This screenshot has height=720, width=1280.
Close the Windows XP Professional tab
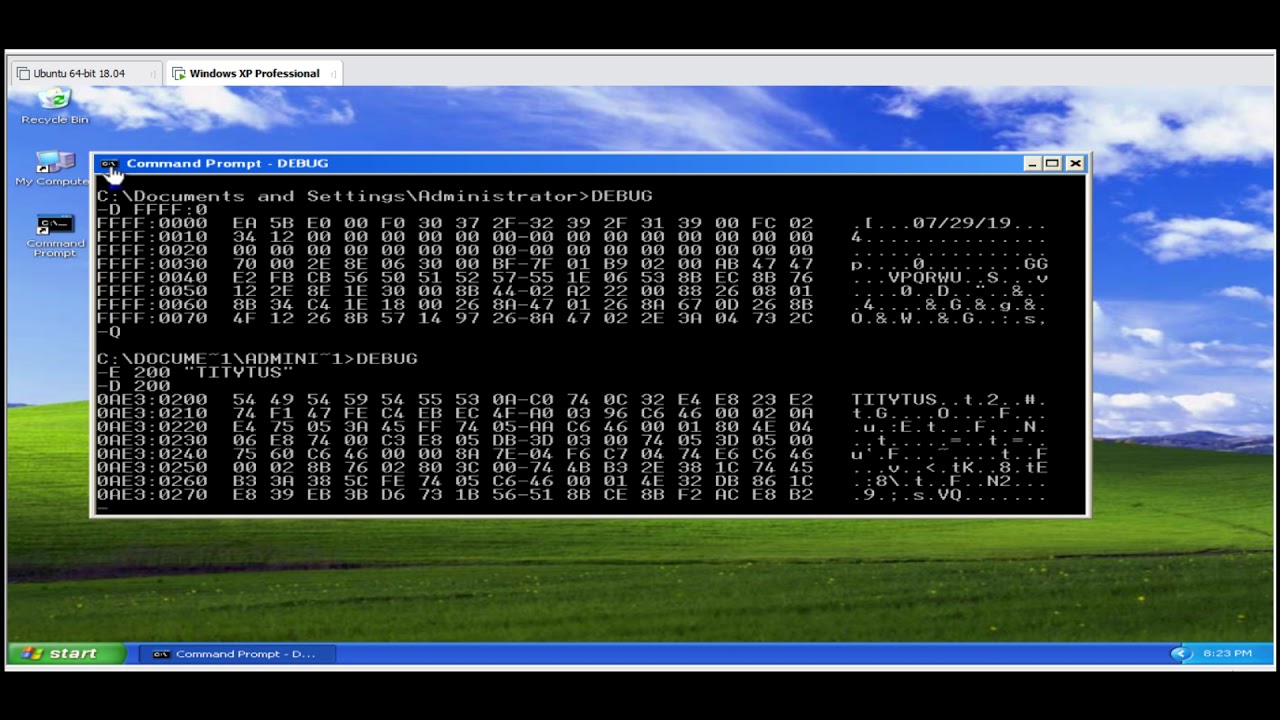pyautogui.click(x=333, y=74)
